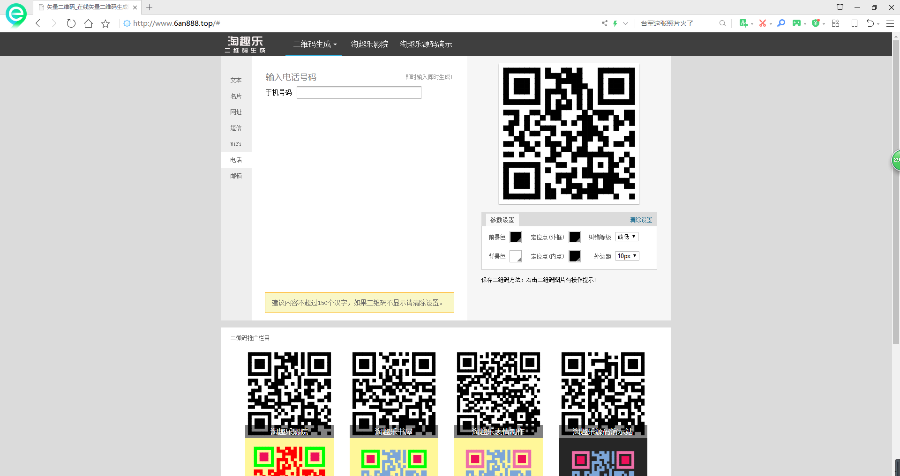
Task: Click the browser forward arrow
Action: [54, 24]
